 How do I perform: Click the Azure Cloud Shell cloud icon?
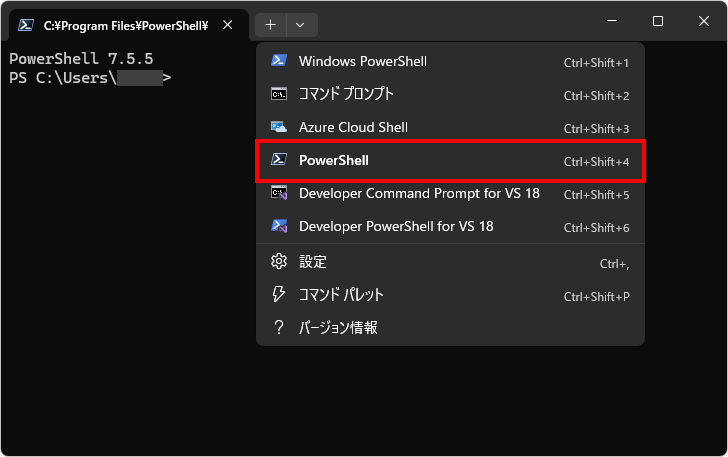(x=279, y=128)
